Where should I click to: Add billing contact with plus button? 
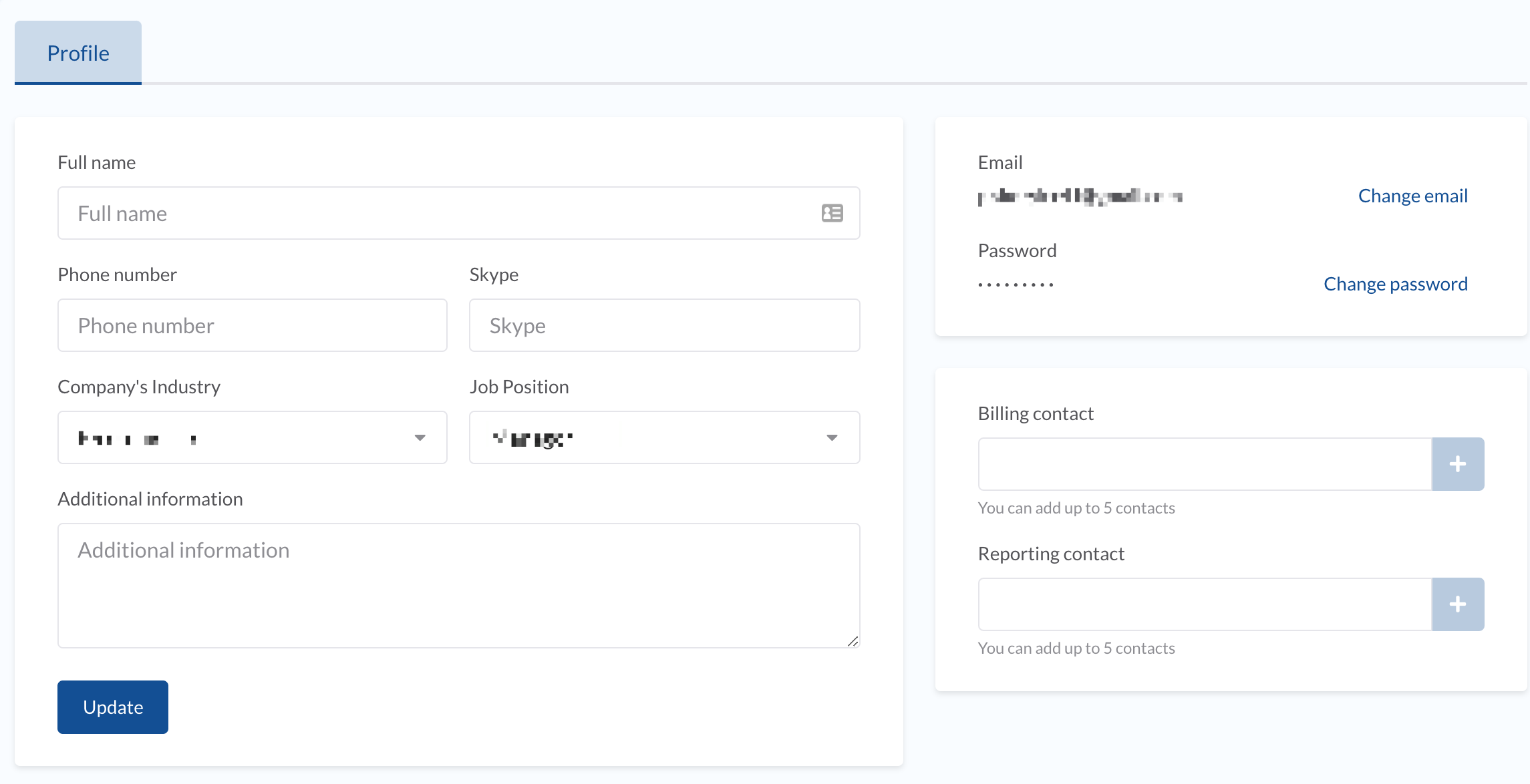[1458, 464]
